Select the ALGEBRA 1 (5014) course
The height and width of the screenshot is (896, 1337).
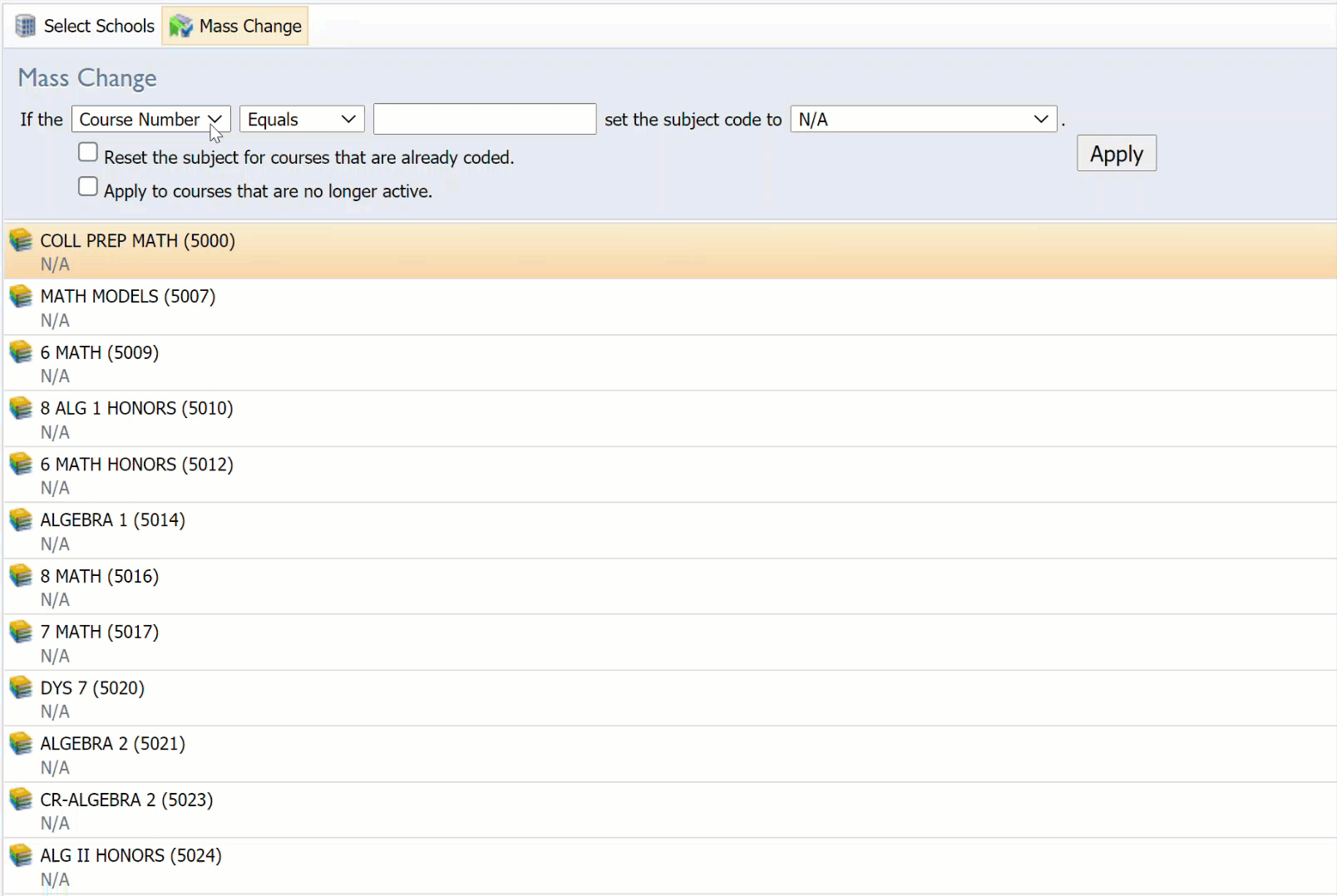click(x=670, y=530)
